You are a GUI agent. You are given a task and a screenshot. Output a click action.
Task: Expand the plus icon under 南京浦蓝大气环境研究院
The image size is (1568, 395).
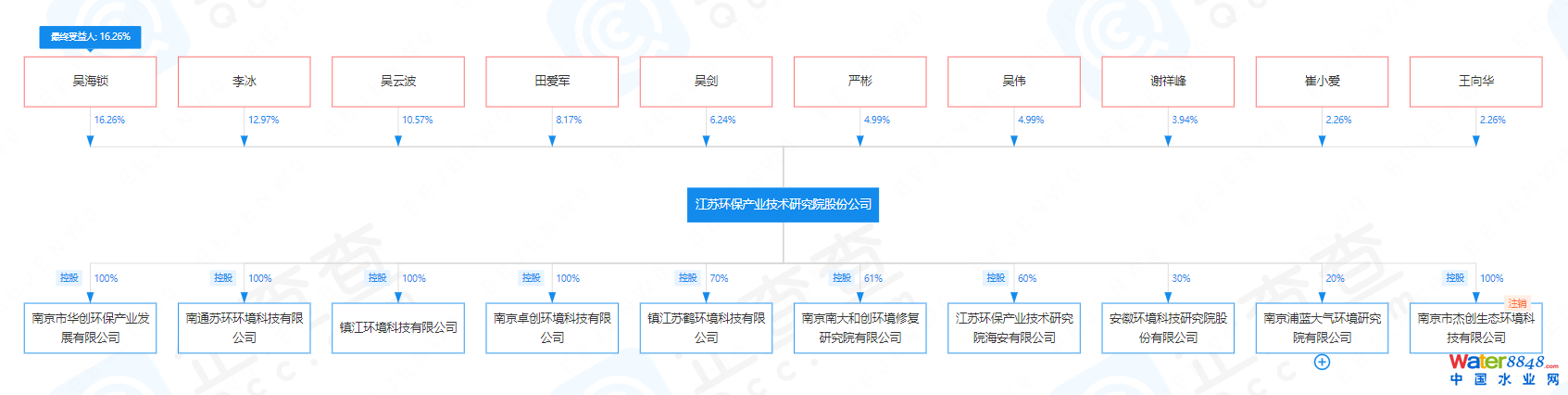click(1322, 363)
